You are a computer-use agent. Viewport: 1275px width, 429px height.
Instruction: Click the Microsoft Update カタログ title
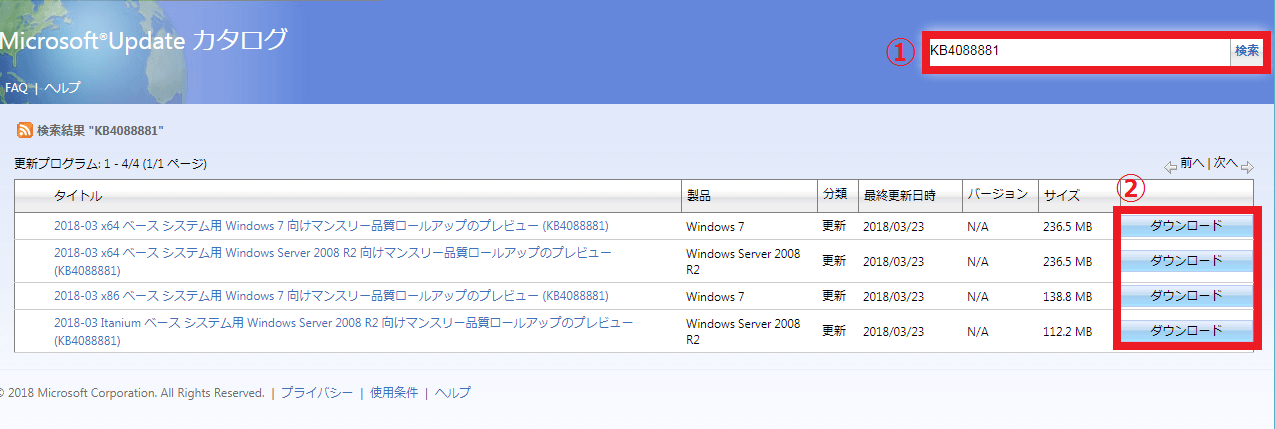[142, 41]
